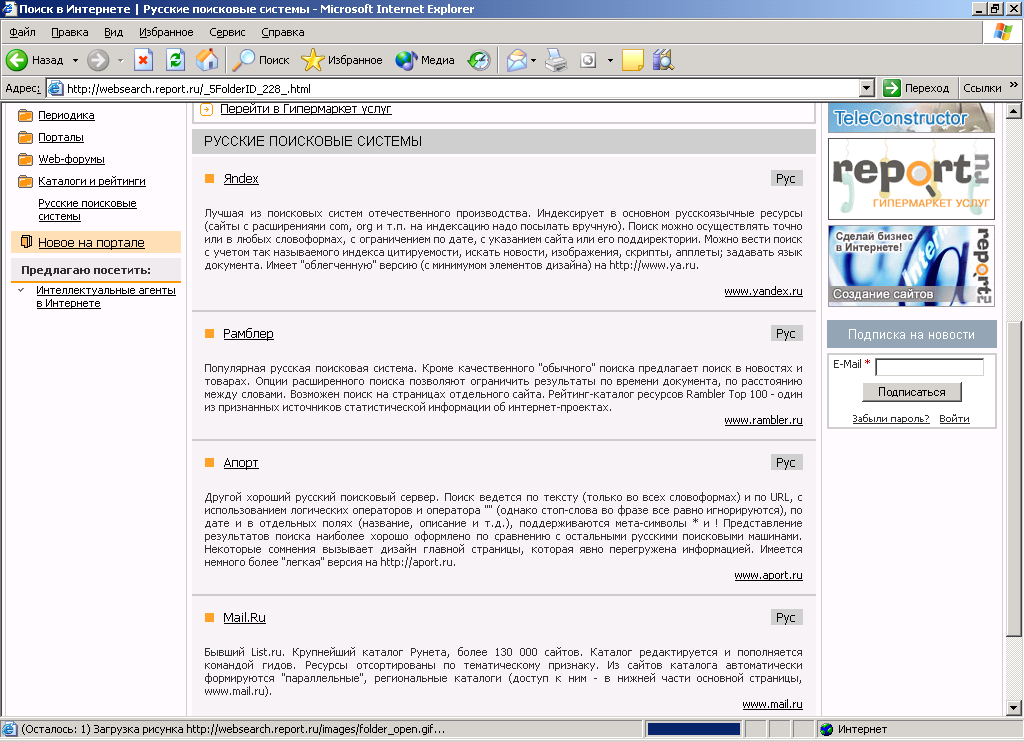Screen dimensions: 1024x742
Task: Click the Mail envelope toolbar icon
Action: pyautogui.click(x=517, y=60)
